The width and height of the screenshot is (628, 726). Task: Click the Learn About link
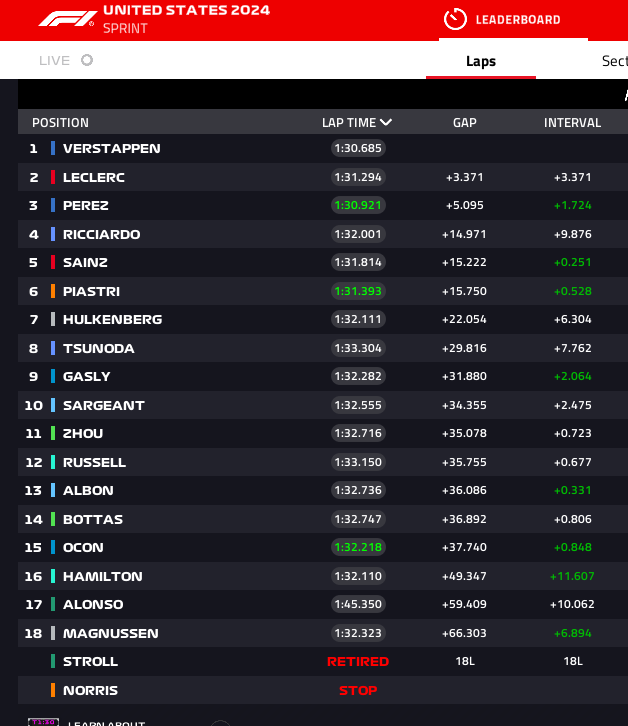[105, 721]
